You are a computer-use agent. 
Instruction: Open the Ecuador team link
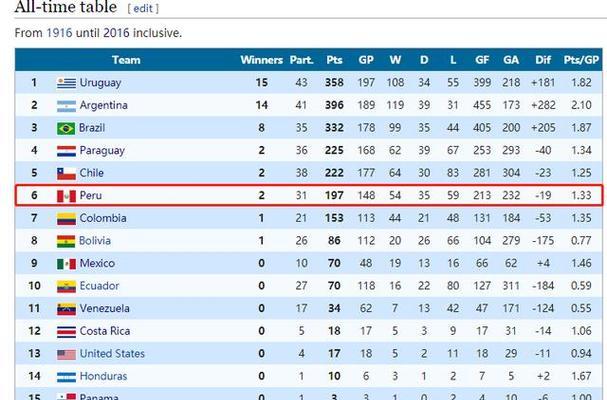[x=99, y=286]
